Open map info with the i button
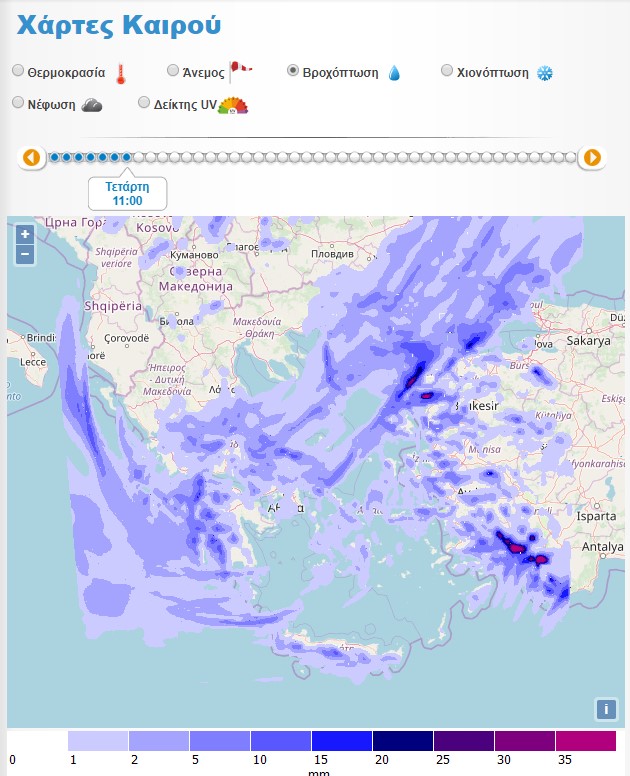 point(606,709)
